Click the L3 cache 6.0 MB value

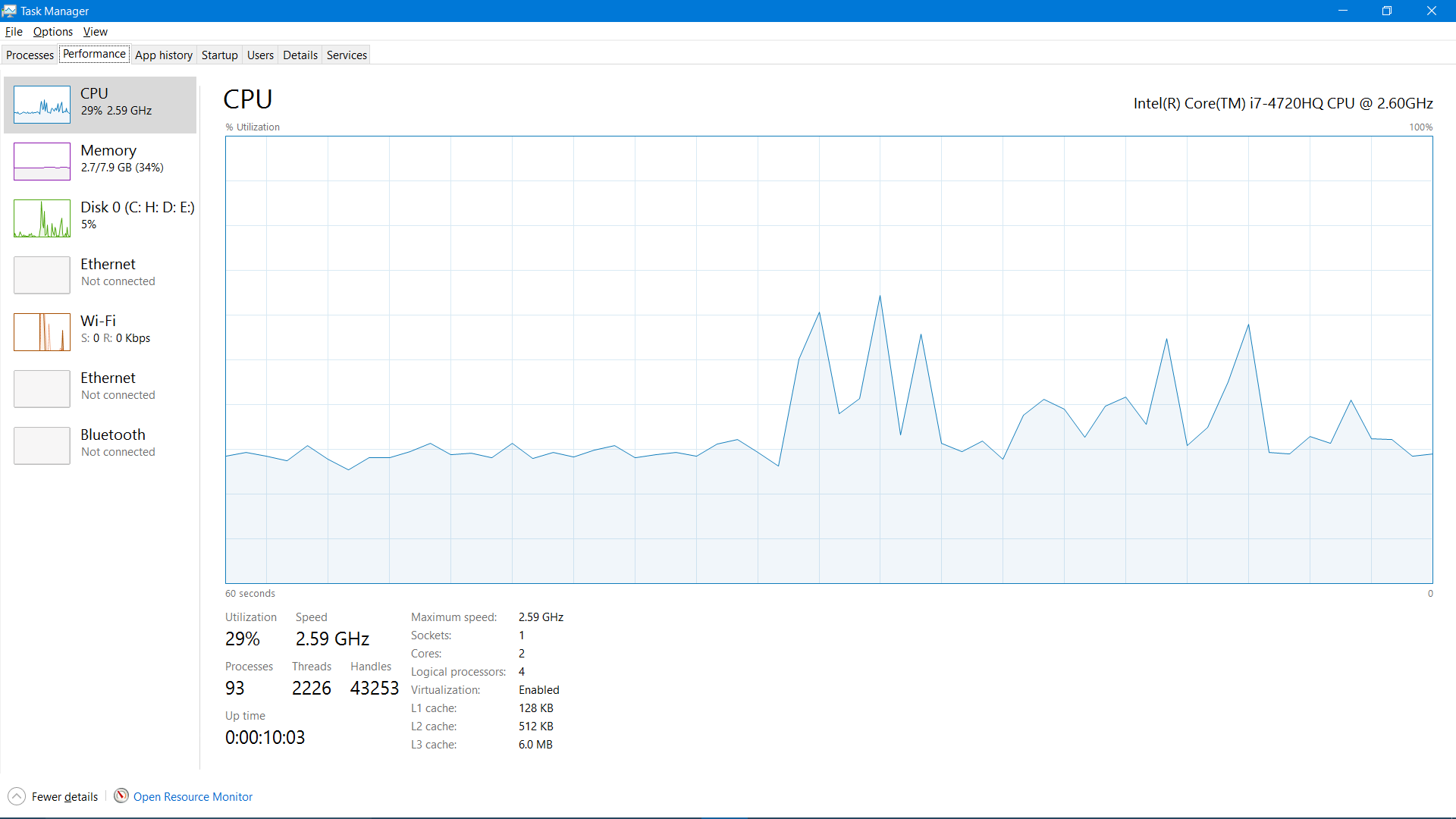(536, 745)
